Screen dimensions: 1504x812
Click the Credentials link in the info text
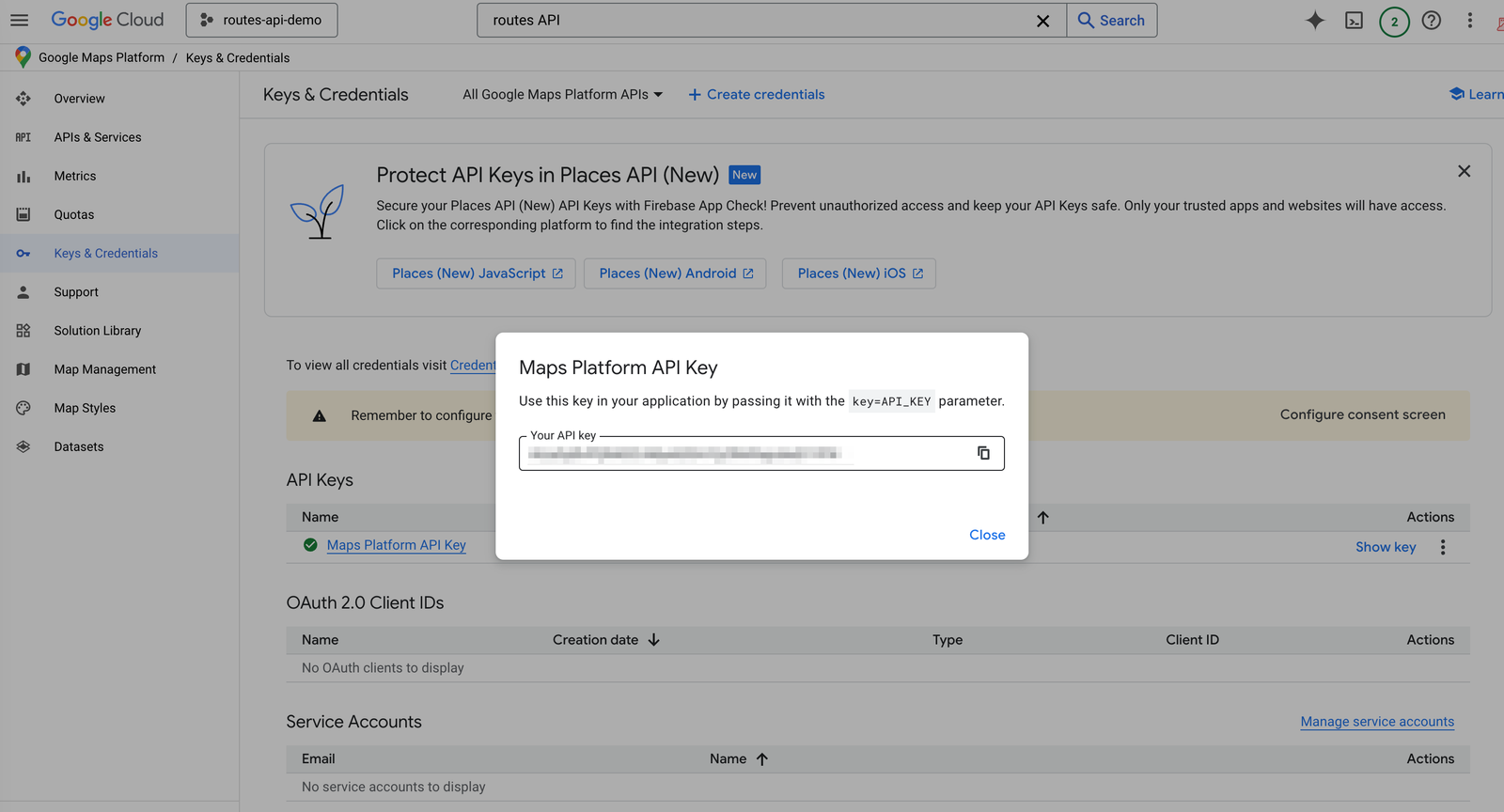[x=473, y=365]
